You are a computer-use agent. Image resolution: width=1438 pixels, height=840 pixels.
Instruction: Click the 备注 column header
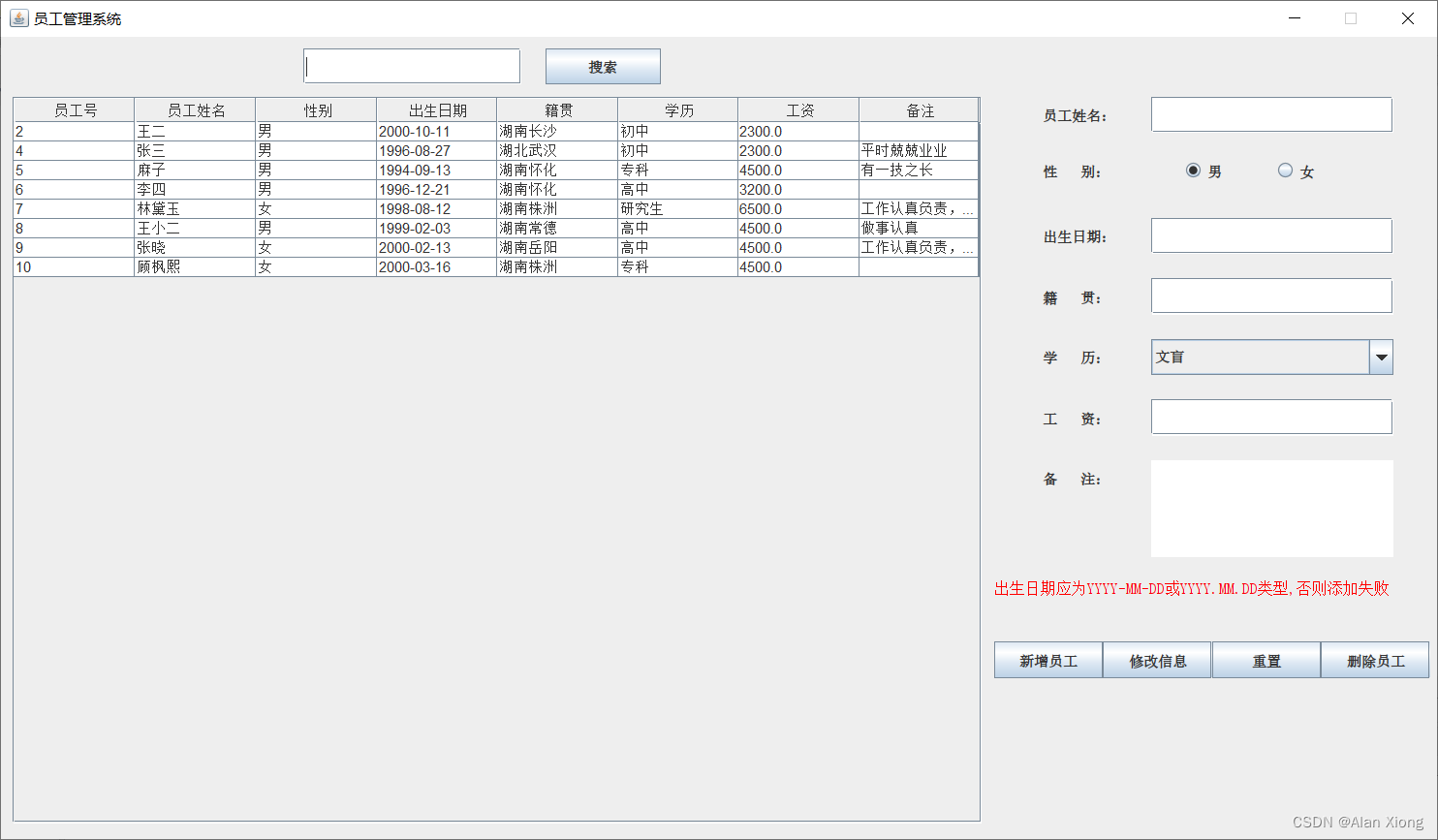point(919,109)
